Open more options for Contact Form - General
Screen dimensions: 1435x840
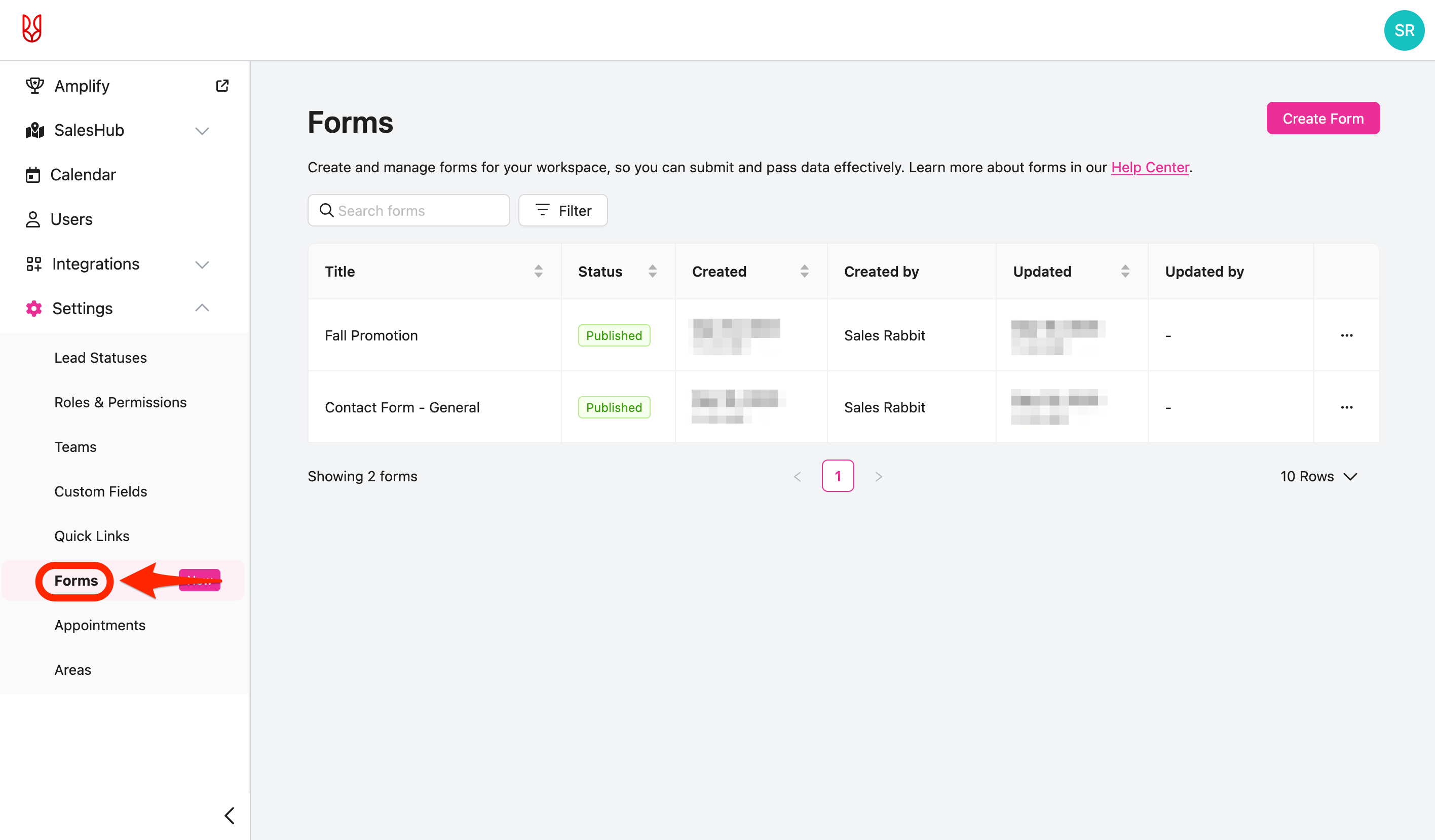tap(1346, 407)
